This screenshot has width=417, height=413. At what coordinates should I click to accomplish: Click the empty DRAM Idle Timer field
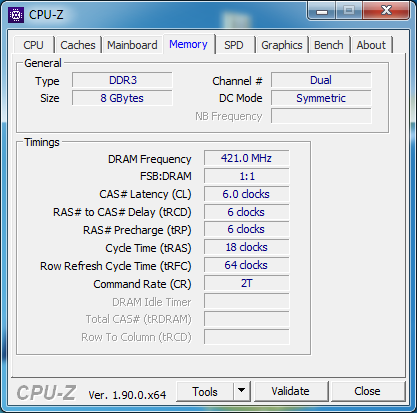pyautogui.click(x=247, y=301)
